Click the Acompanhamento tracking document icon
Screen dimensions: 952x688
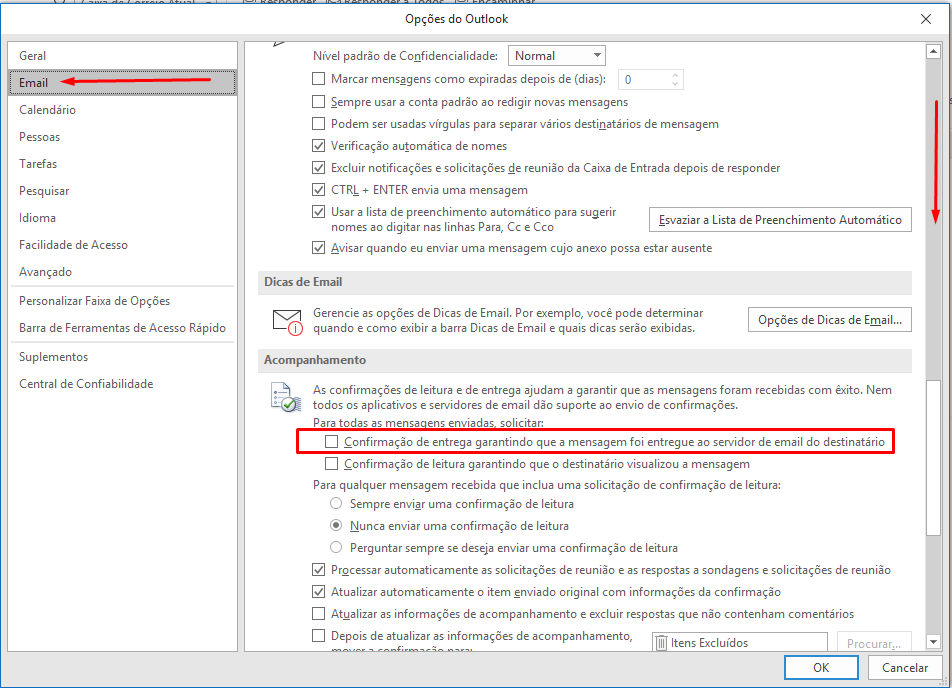(285, 398)
